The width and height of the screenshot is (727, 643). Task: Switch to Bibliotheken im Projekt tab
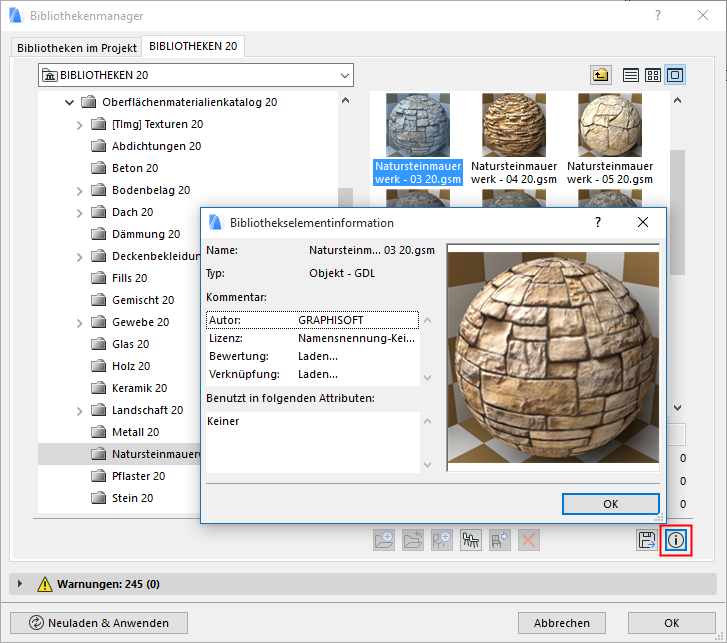[75, 46]
